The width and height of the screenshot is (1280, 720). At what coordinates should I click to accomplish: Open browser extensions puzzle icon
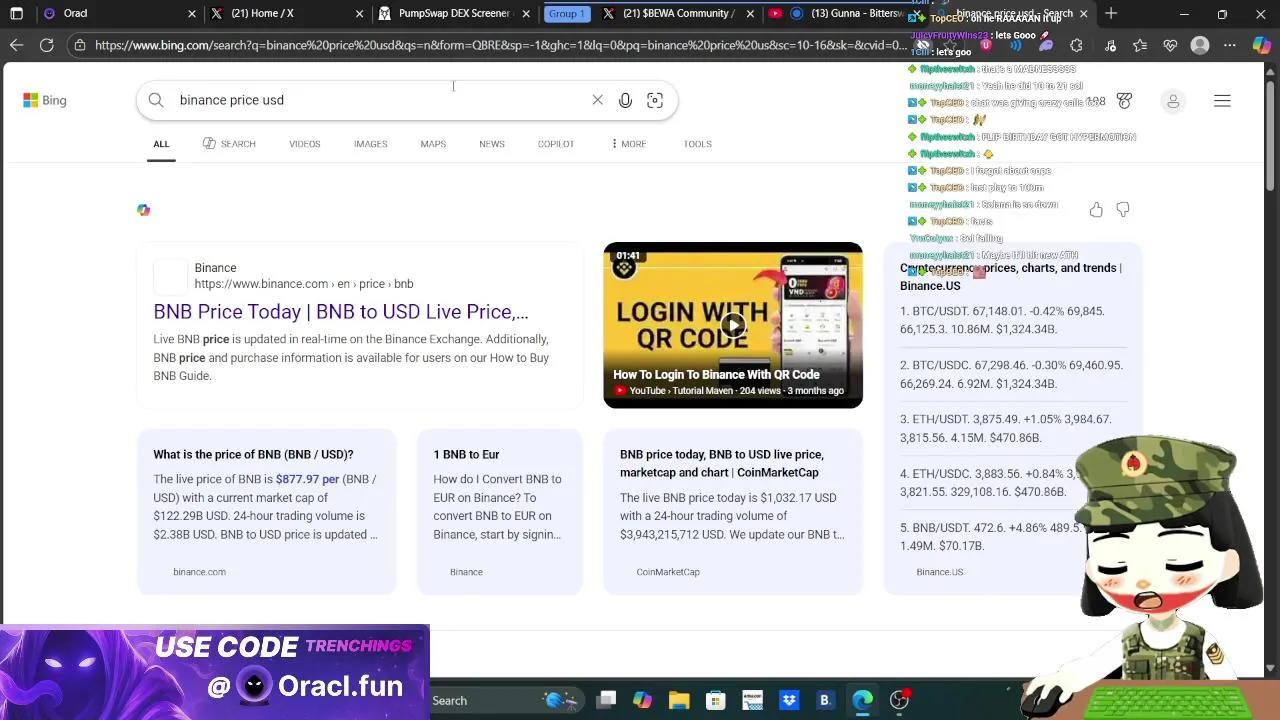pos(1076,45)
